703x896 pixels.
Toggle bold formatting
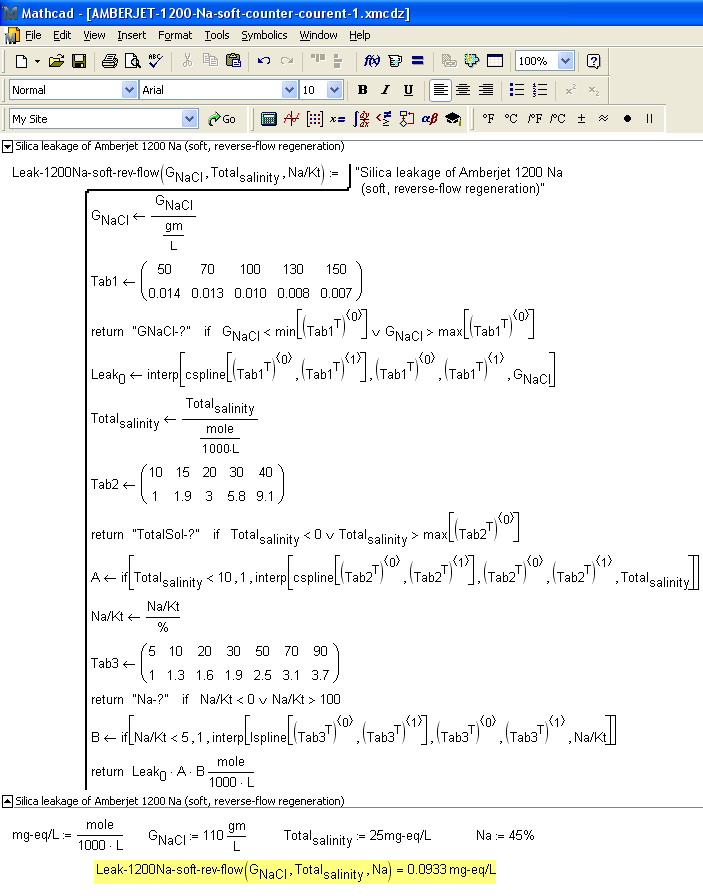point(362,90)
